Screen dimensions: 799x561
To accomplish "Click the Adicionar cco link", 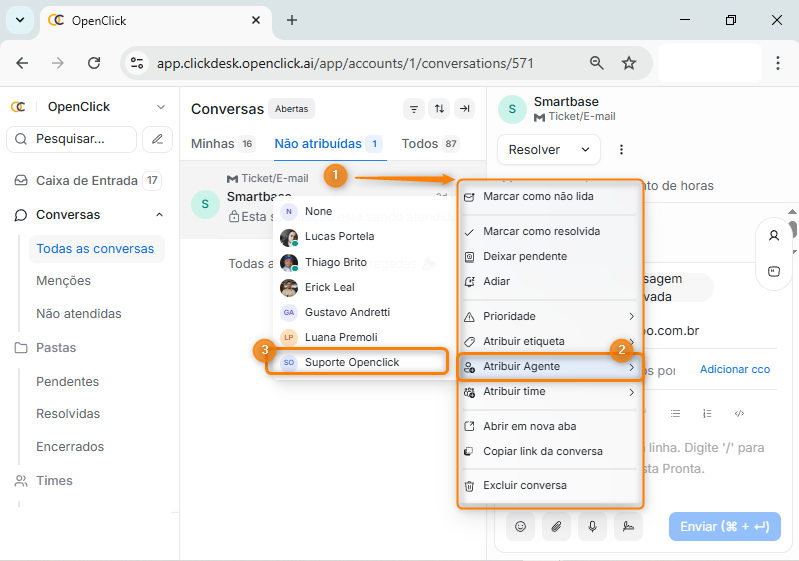I will point(734,369).
